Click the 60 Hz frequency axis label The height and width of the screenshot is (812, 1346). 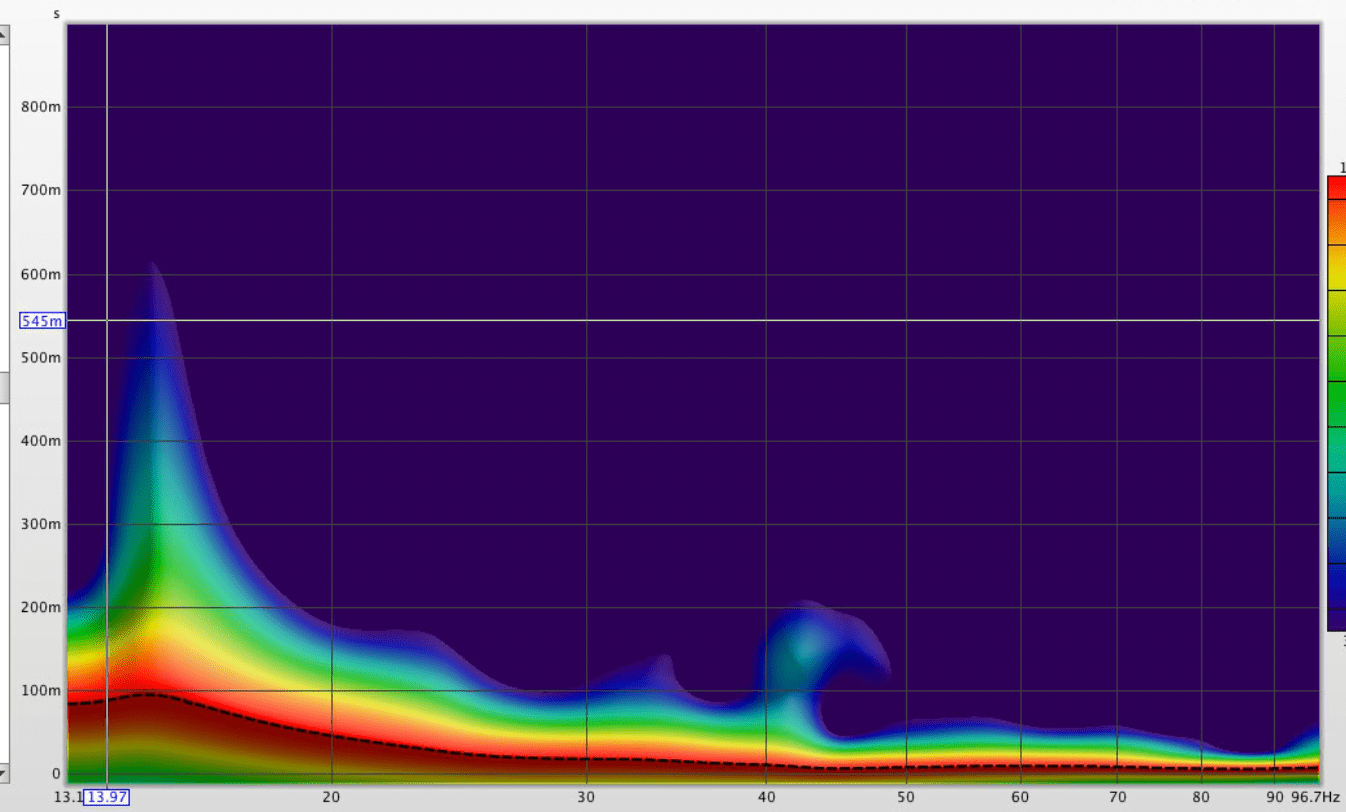pyautogui.click(x=1020, y=797)
